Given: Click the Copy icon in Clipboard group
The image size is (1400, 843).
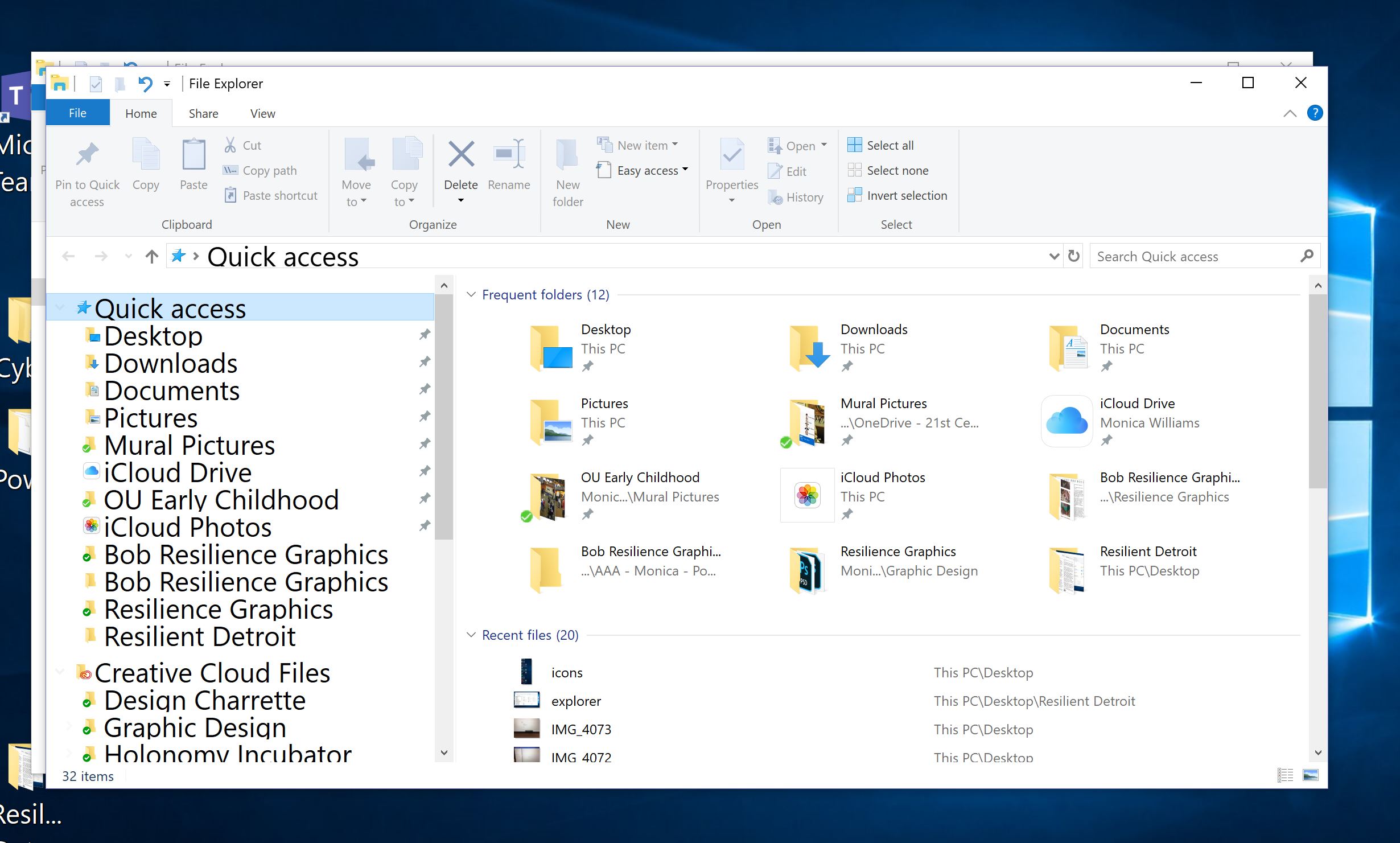Looking at the screenshot, I should (146, 154).
